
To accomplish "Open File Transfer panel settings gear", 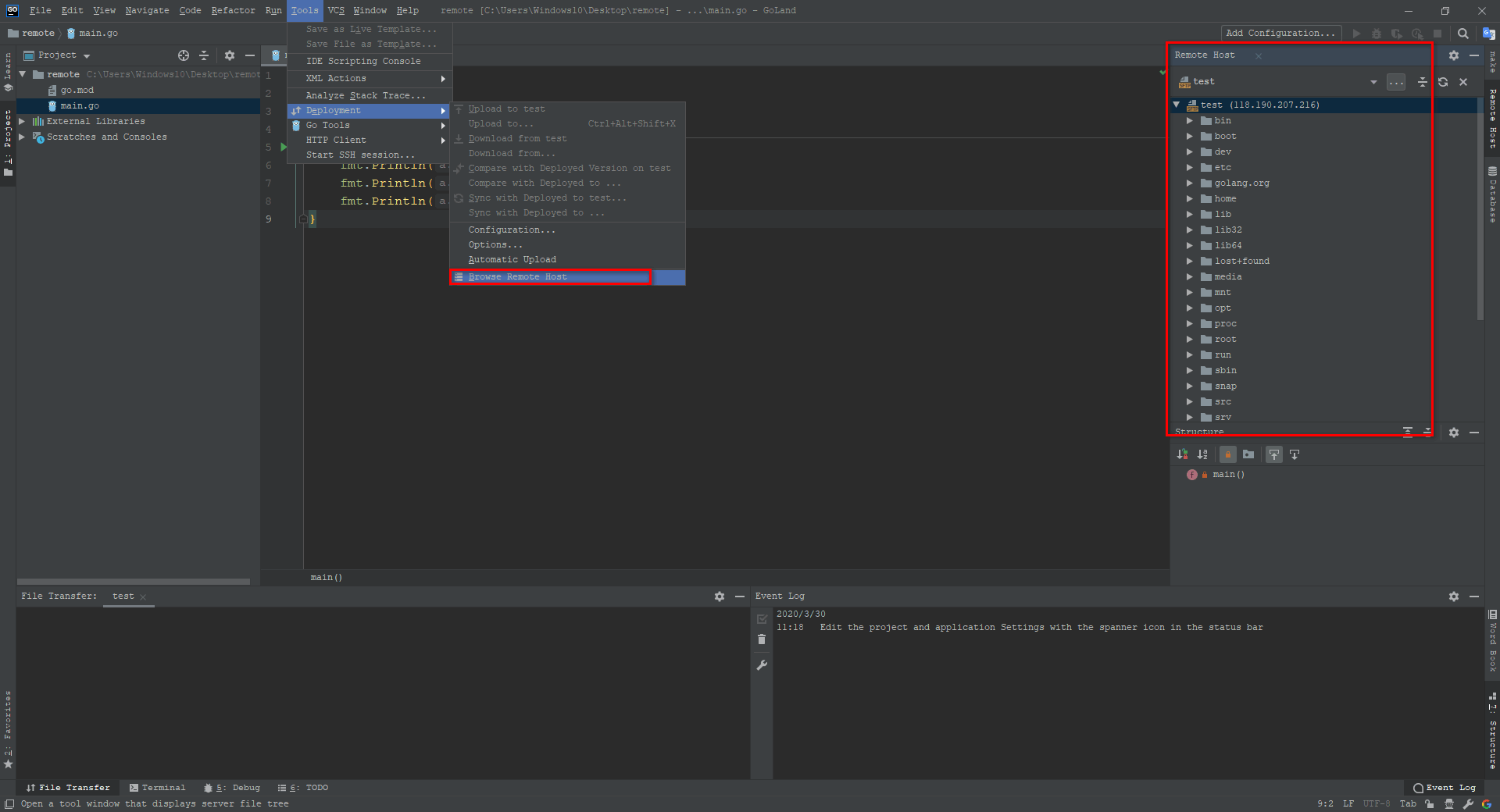I will click(x=720, y=597).
